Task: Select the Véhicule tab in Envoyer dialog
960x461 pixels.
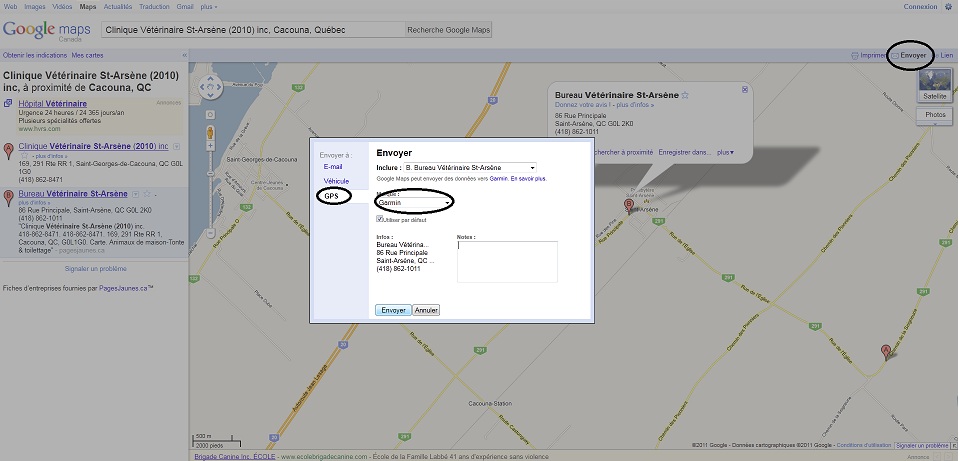Action: [x=336, y=181]
